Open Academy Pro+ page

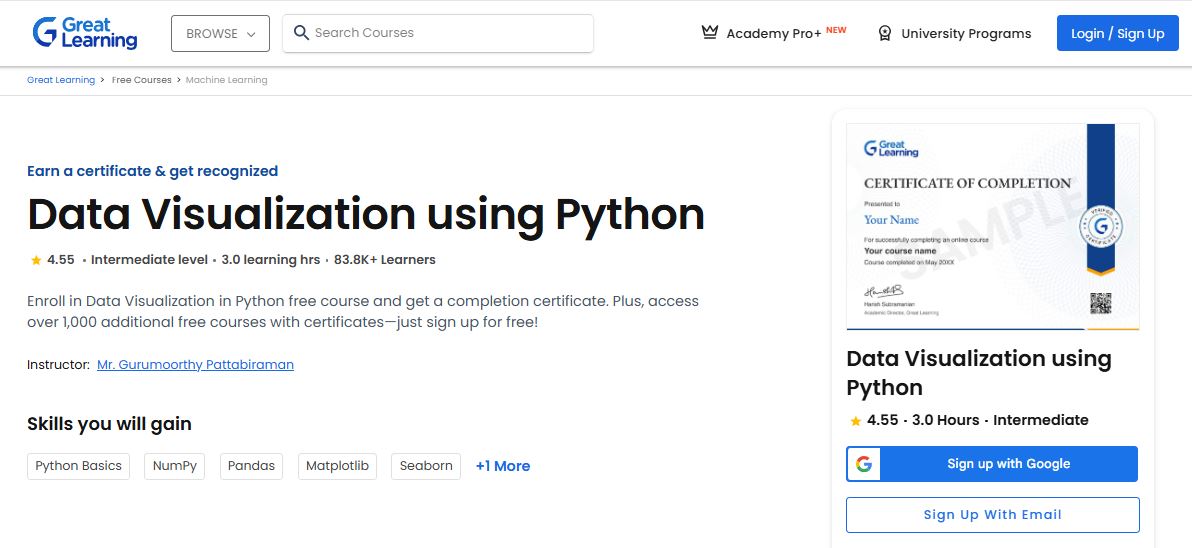point(774,33)
